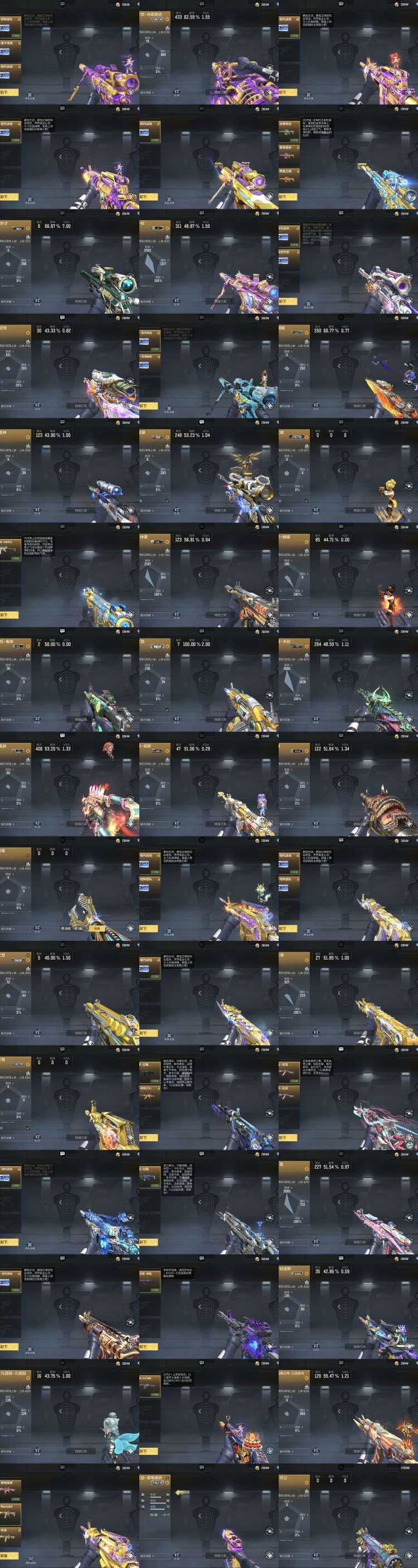Click gold coin icon above 260 60.77% panel
This screenshot has height=1568, width=418.
(397, 317)
